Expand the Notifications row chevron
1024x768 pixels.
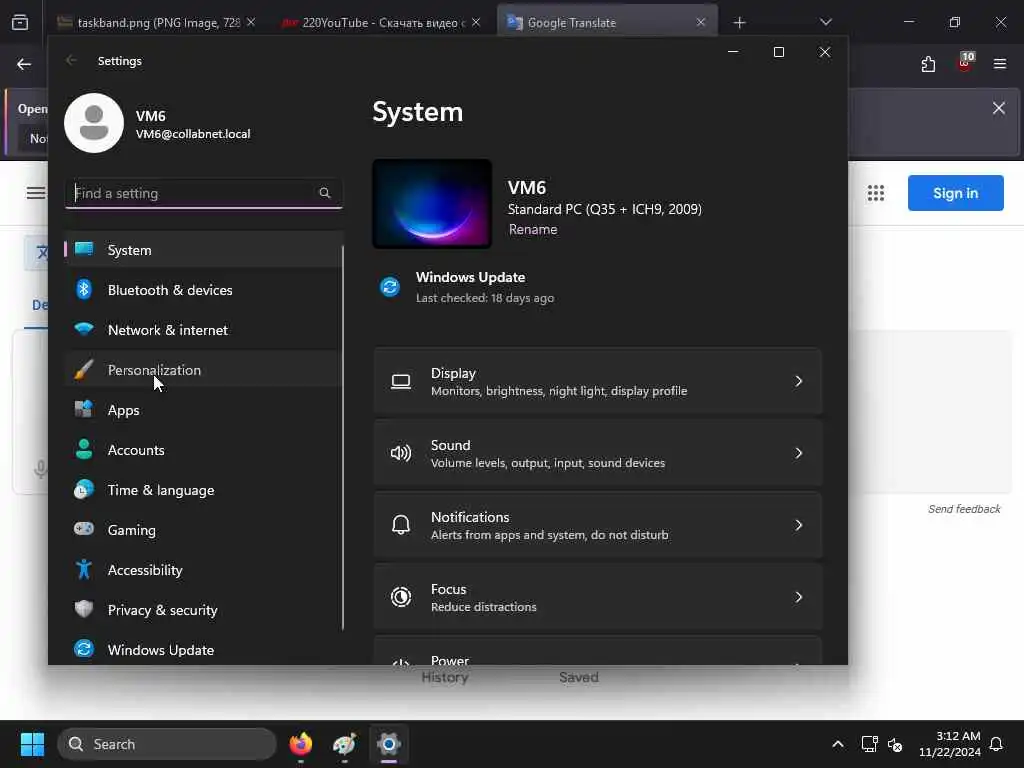798,525
